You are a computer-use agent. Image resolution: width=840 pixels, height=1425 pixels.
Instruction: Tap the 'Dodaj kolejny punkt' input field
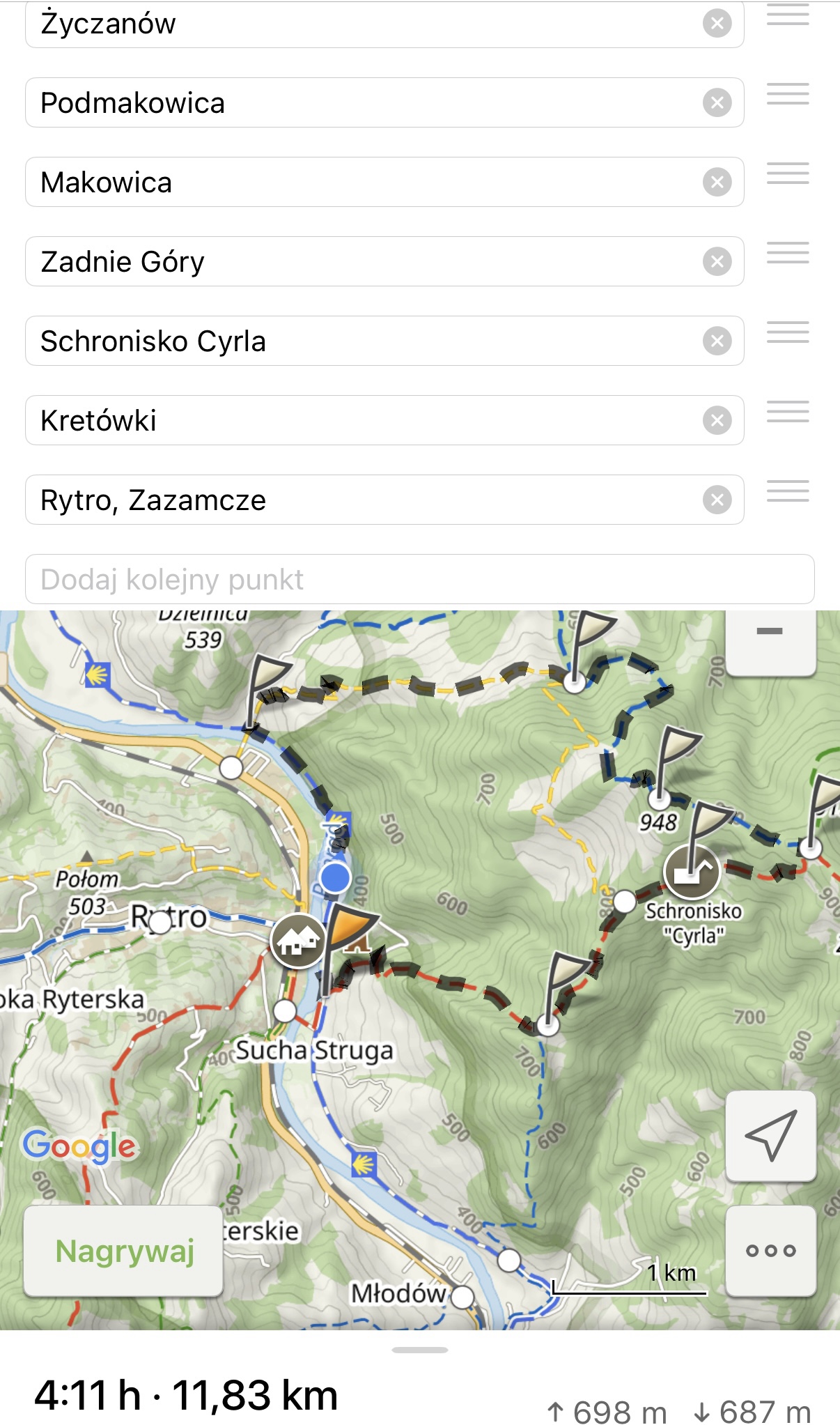point(419,579)
